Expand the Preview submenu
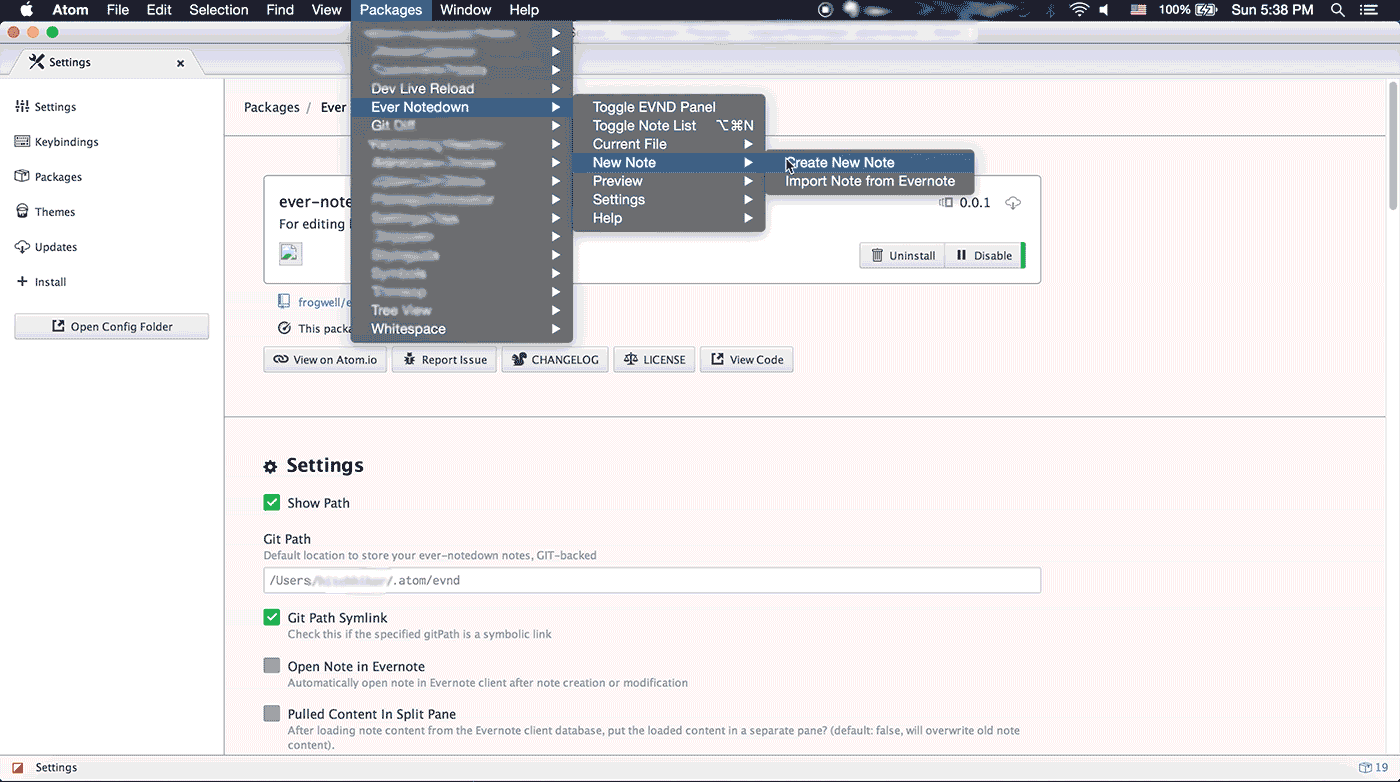This screenshot has width=1400, height=782. (x=669, y=181)
